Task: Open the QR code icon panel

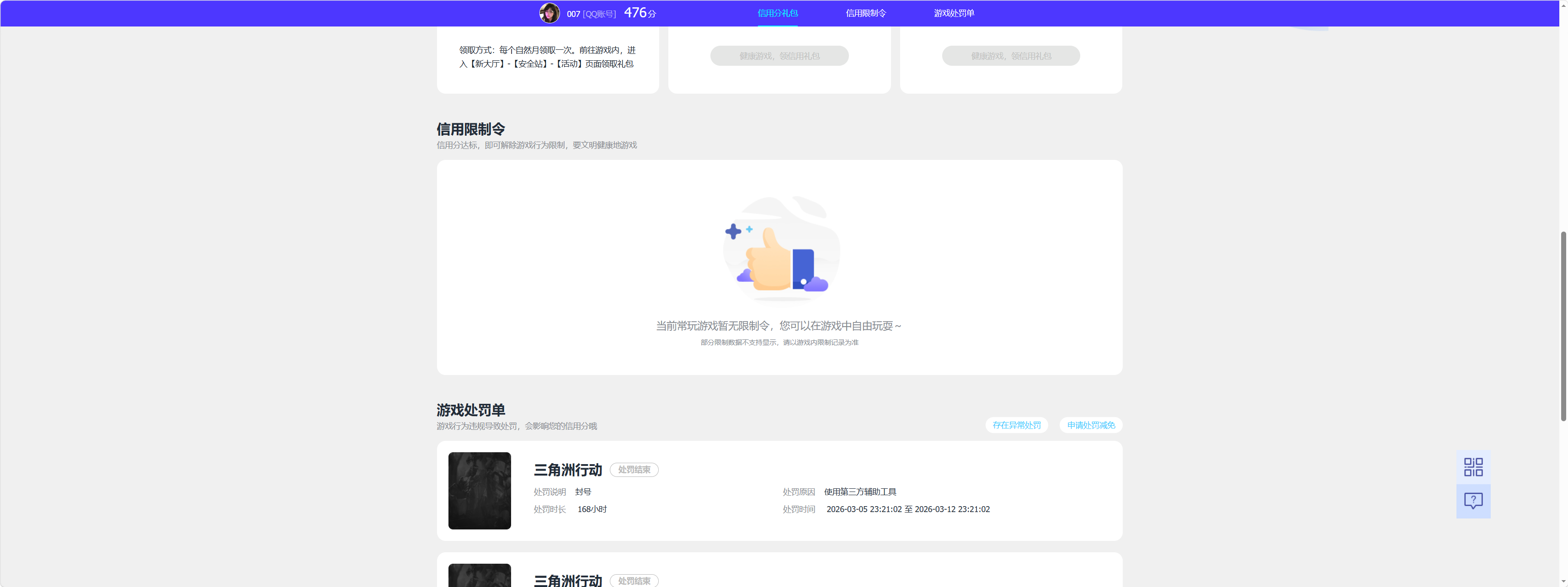Action: 1473,467
